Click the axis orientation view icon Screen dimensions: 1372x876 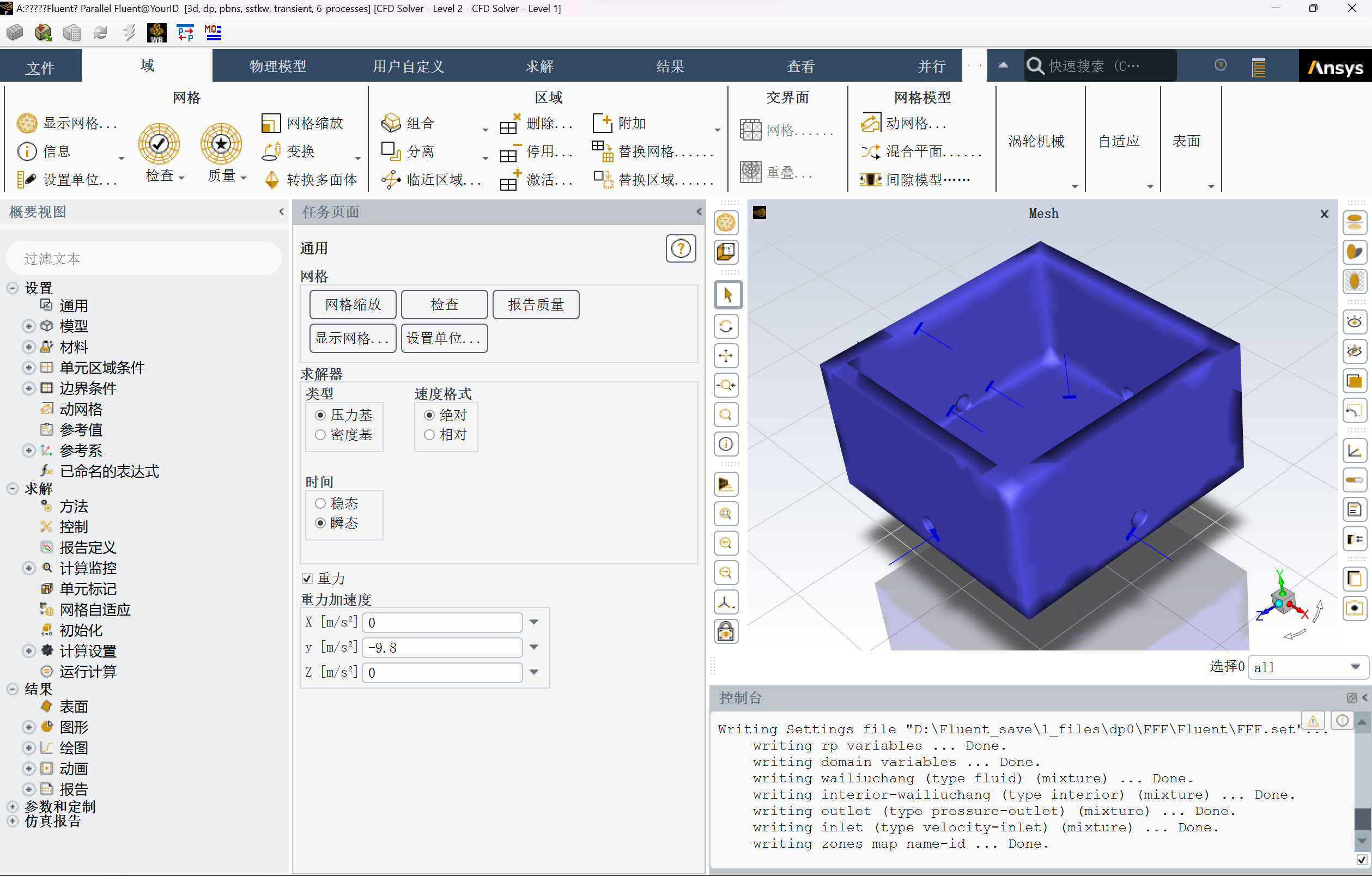point(726,602)
